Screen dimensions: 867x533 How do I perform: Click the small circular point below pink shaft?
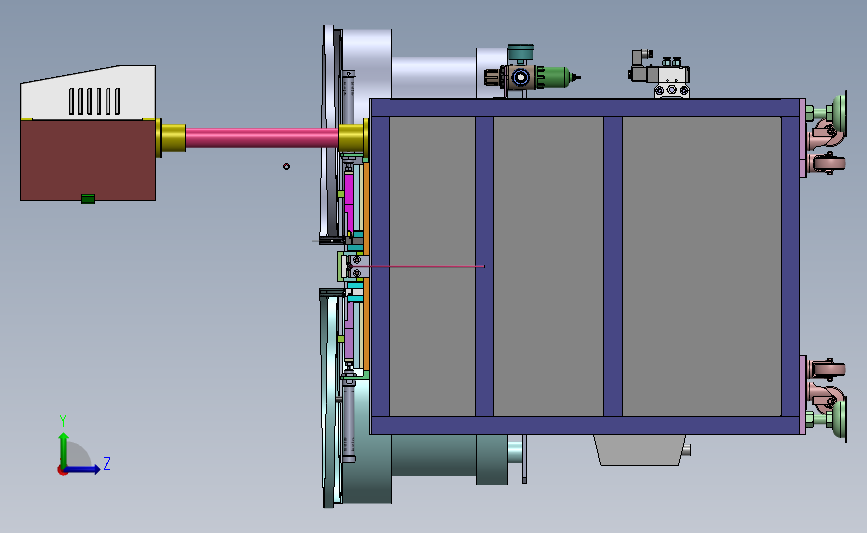286,166
